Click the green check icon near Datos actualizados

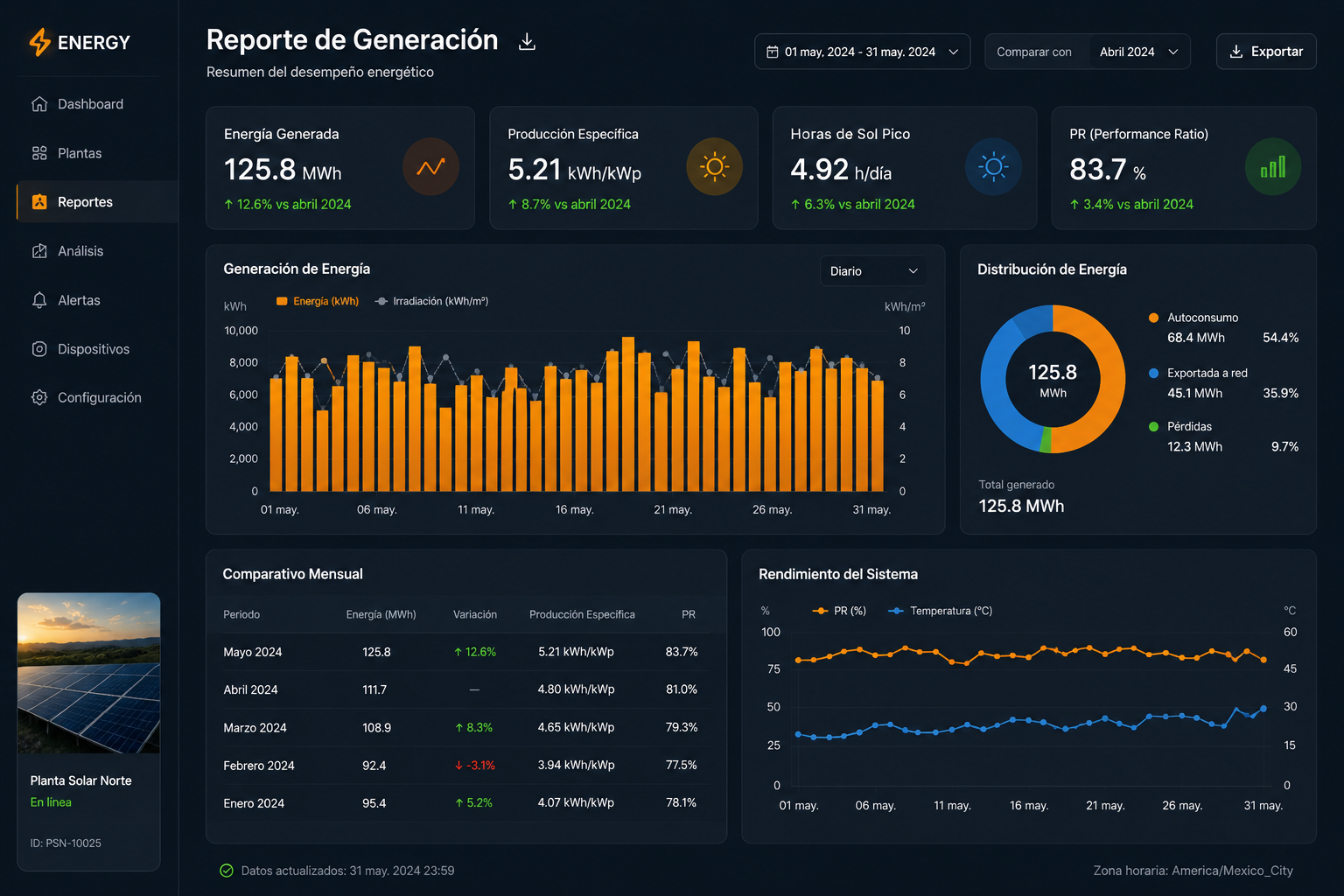tap(227, 871)
